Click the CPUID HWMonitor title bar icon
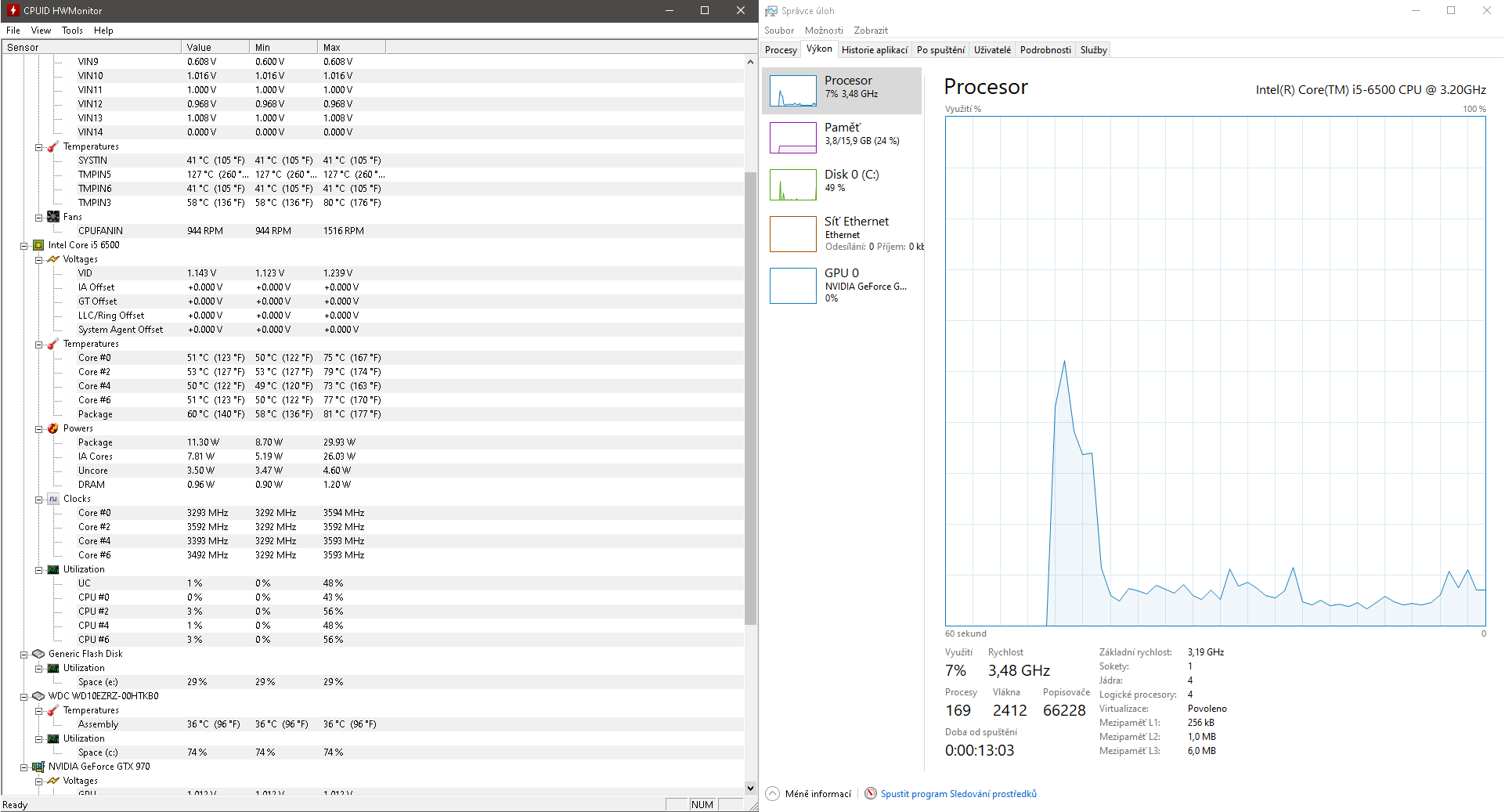This screenshot has width=1505, height=812. click(x=13, y=10)
